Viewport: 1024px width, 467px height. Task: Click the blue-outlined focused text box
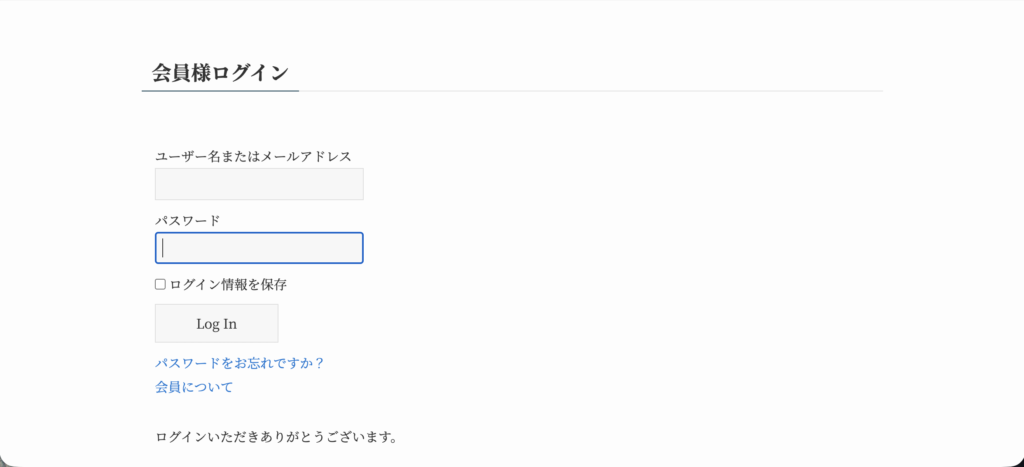coord(259,248)
